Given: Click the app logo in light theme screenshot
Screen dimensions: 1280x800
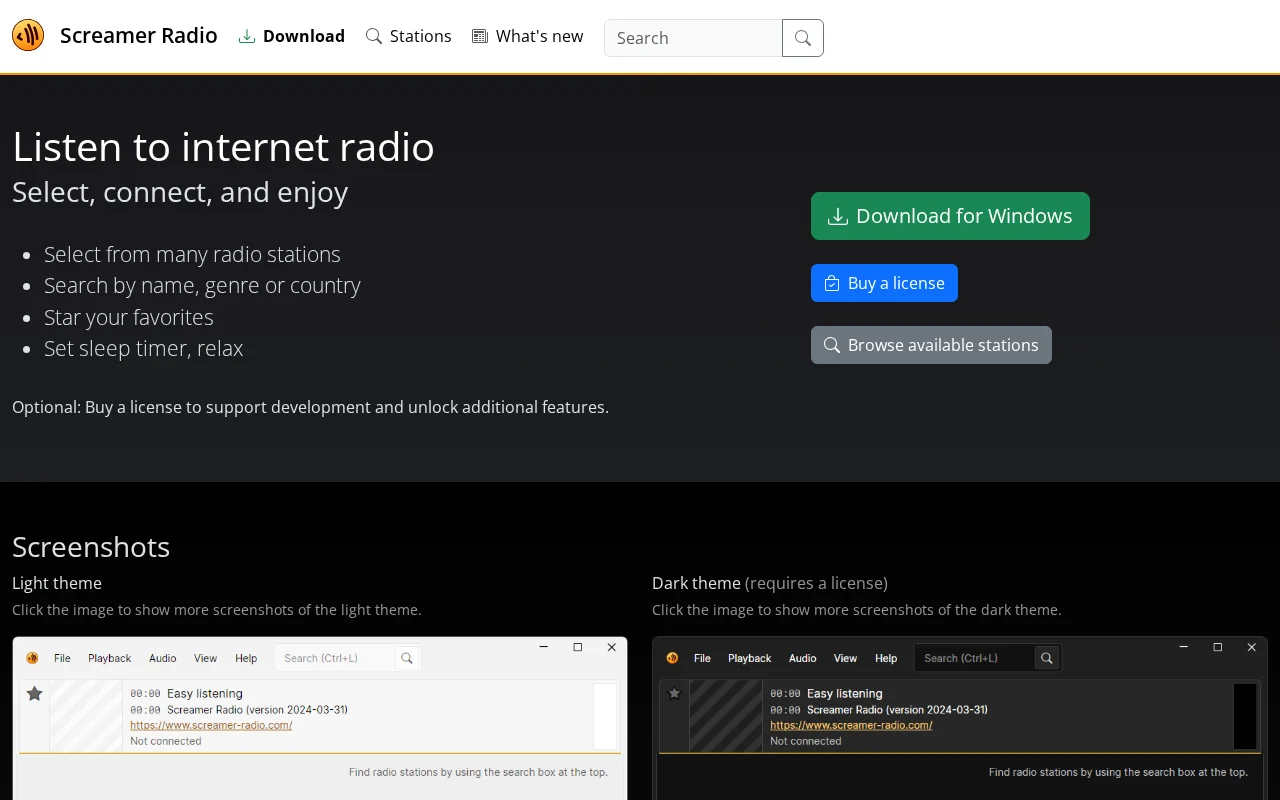Looking at the screenshot, I should pos(32,658).
